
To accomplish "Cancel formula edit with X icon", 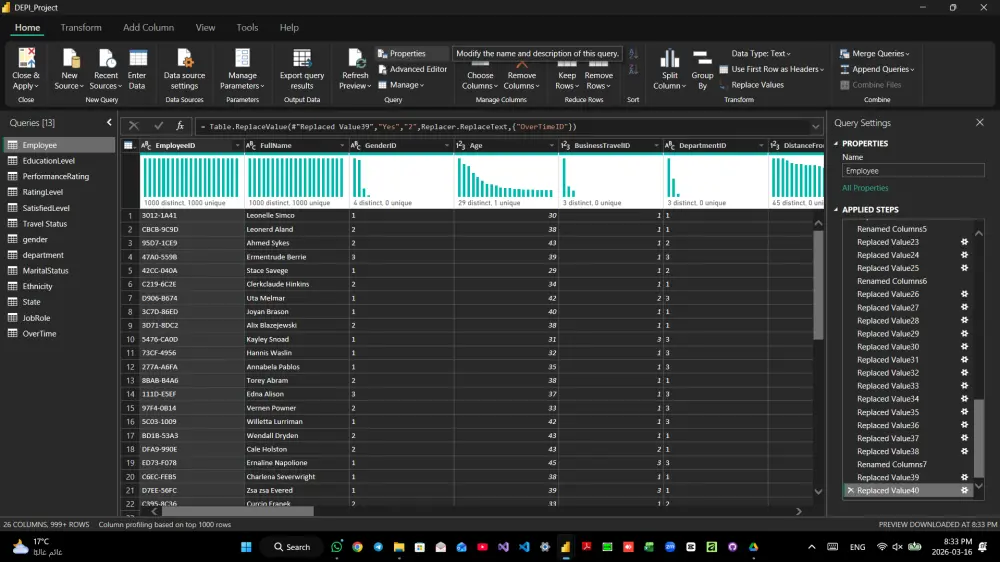I will (x=133, y=126).
